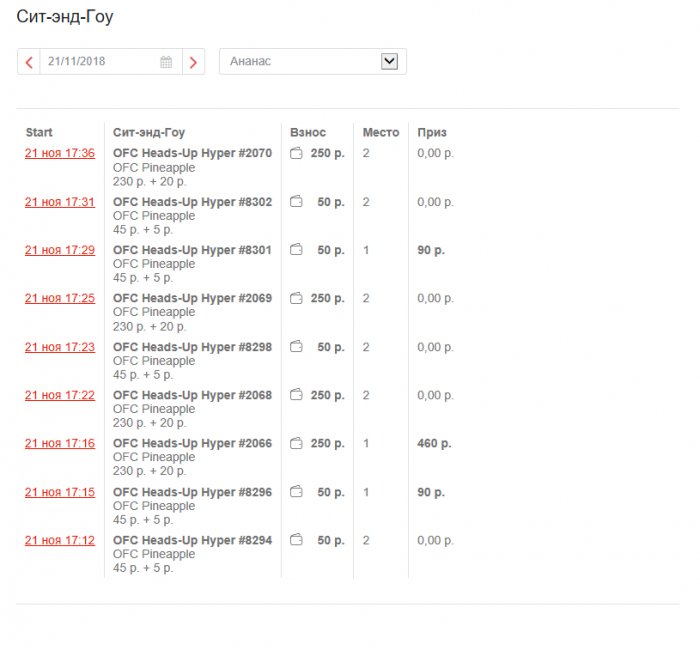Click wallet icon for tournament #8302
This screenshot has height=650, width=700.
[296, 201]
